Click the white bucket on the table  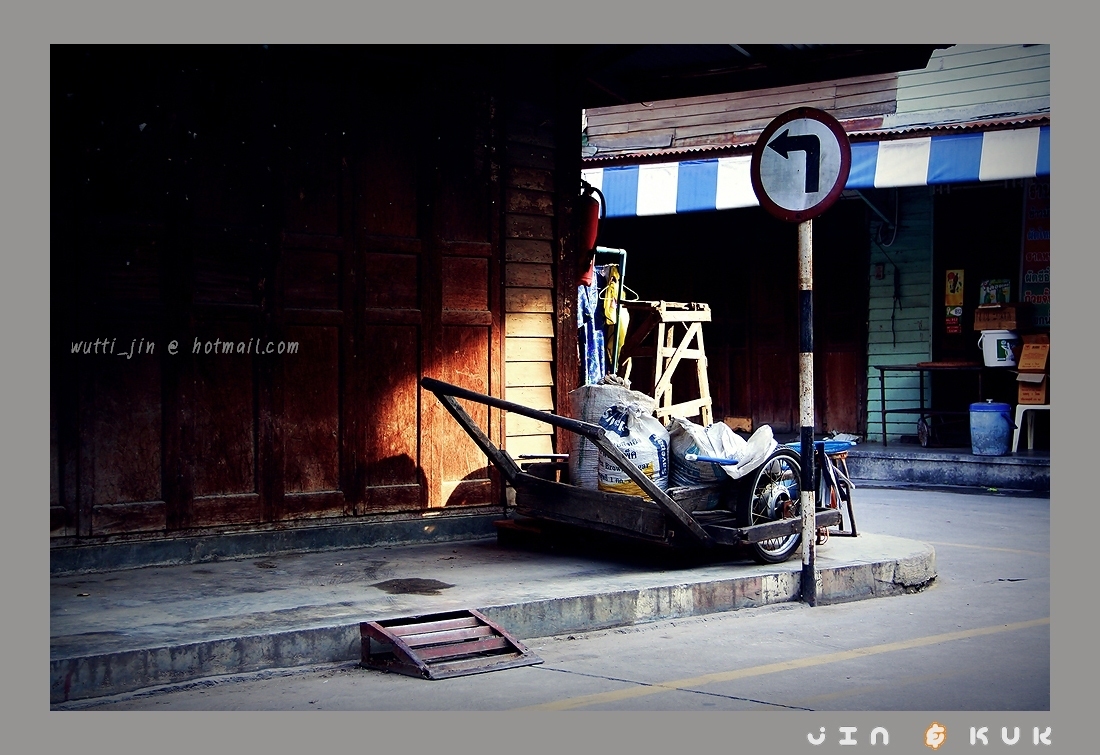(x=998, y=348)
